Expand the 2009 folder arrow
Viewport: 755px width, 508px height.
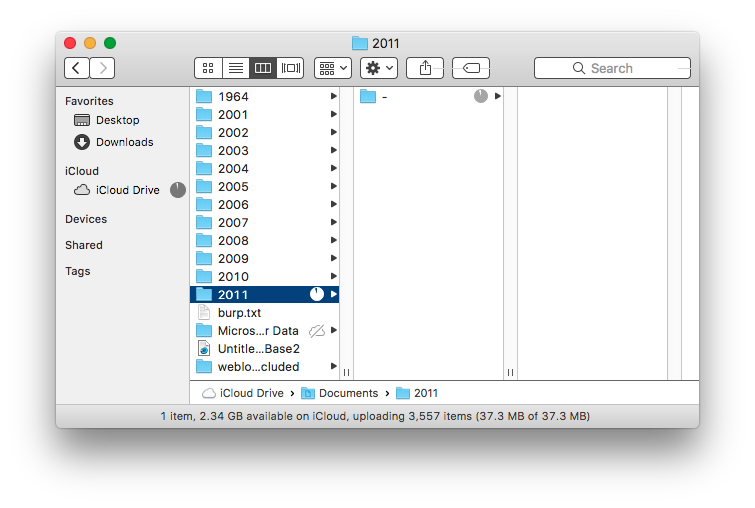click(333, 259)
